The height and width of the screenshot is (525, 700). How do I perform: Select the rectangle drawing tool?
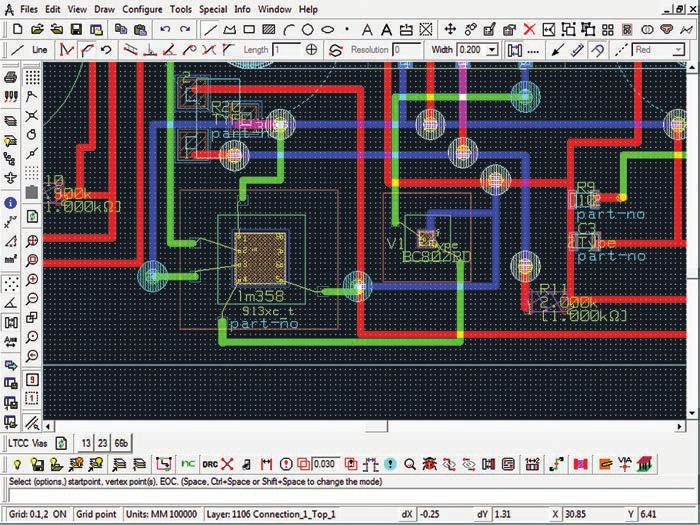tap(249, 30)
